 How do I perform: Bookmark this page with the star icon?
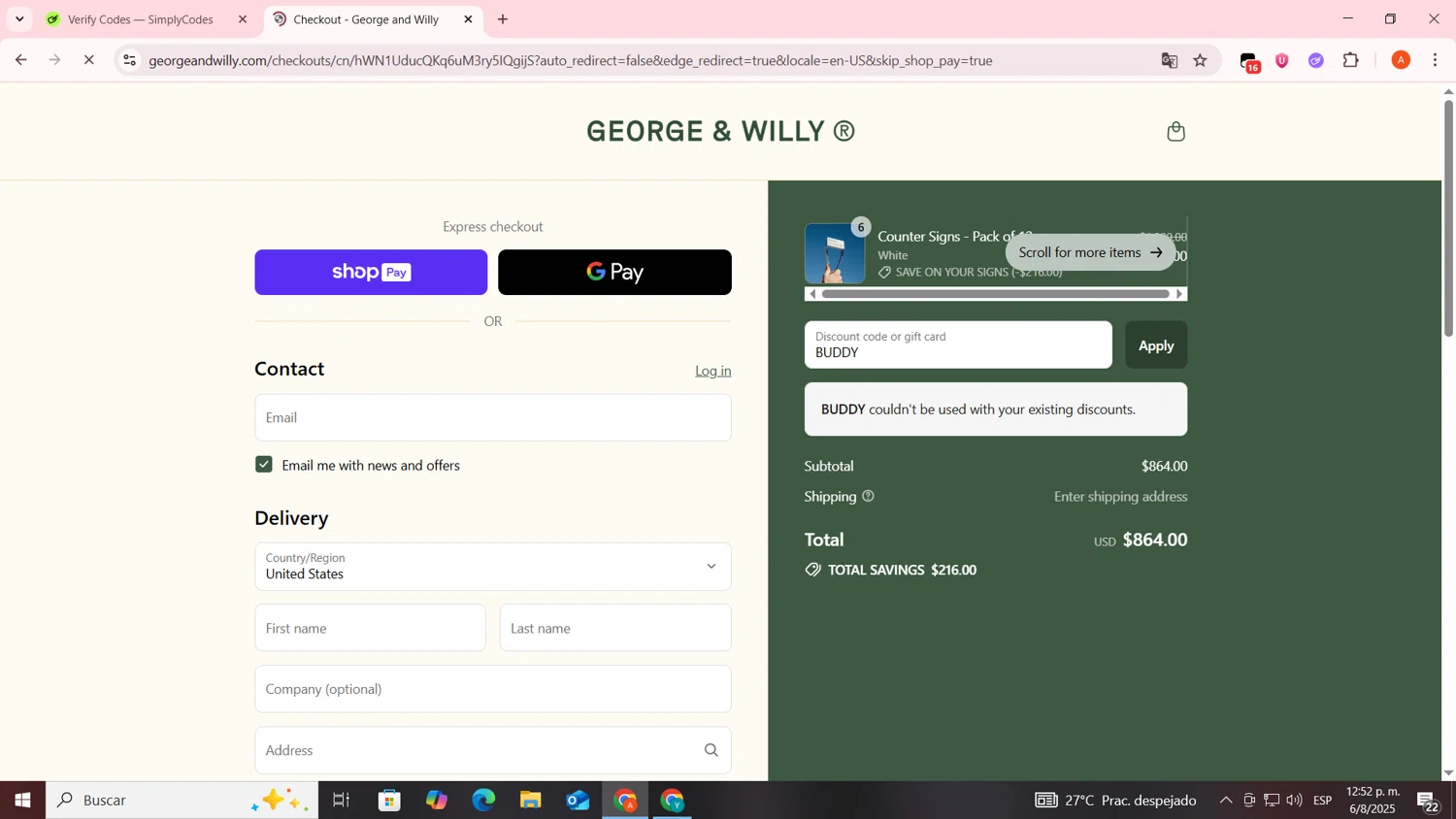pos(1201,60)
